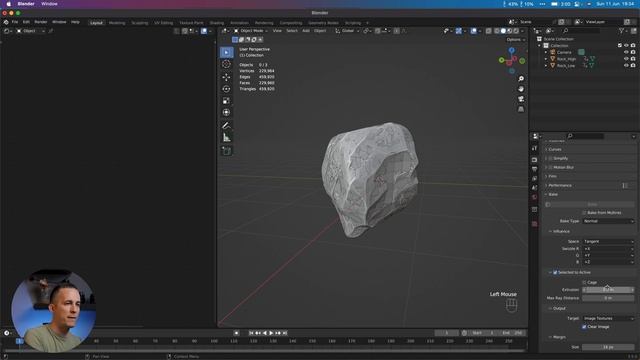
Task: Open the Texture properties tab icon
Action: 534,224
